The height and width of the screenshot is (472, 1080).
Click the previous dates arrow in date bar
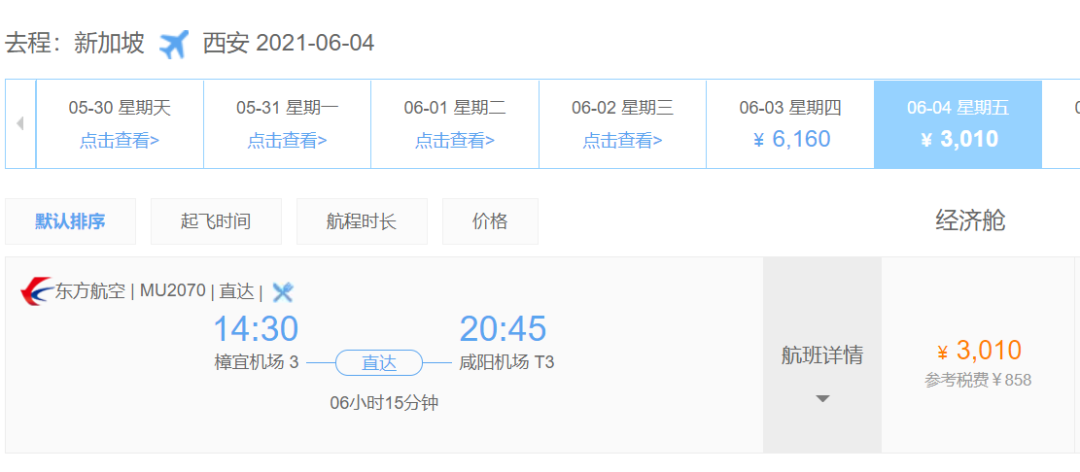click(21, 124)
